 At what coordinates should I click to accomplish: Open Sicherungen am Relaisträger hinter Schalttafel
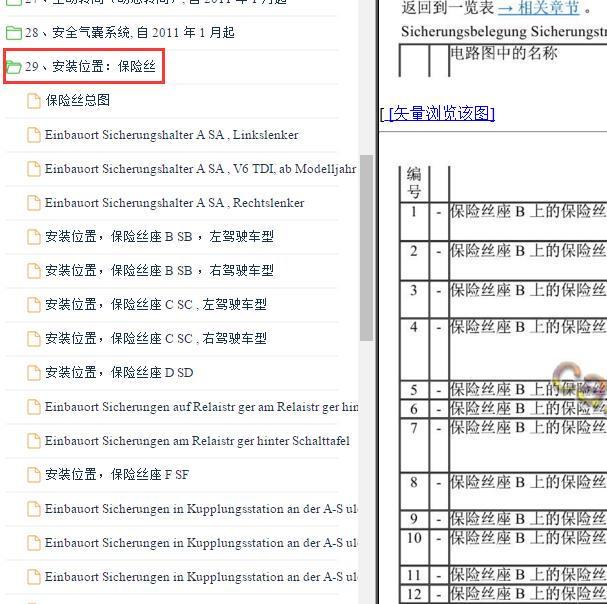click(197, 441)
